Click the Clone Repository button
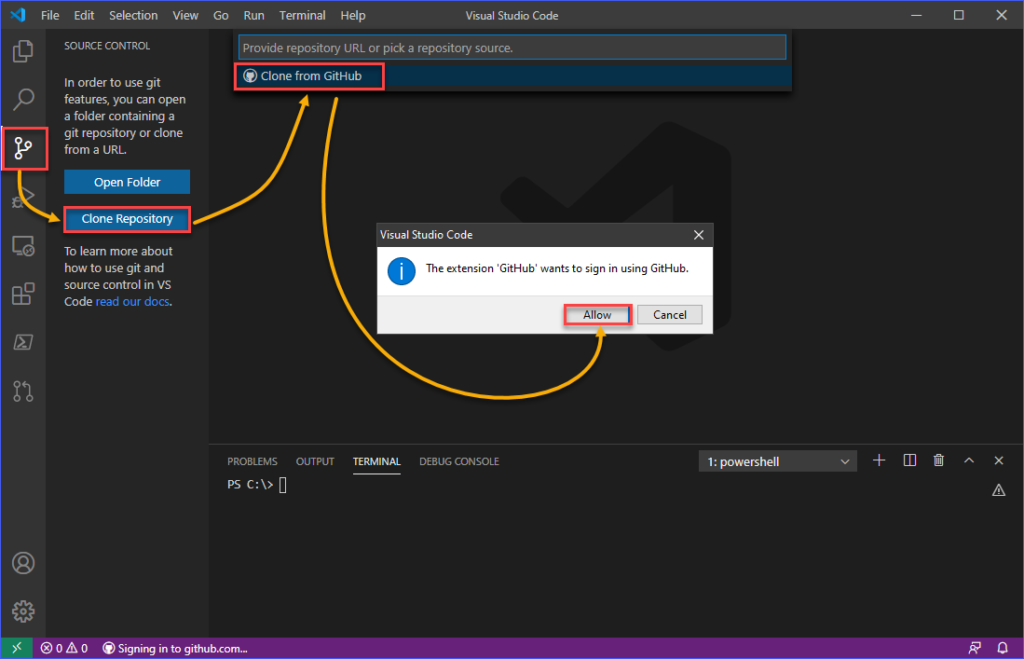 tap(127, 219)
